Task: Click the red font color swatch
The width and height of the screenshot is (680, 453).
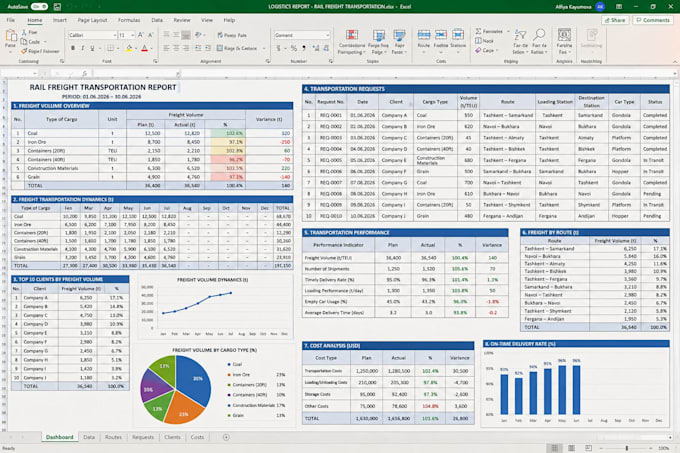Action: [x=144, y=48]
